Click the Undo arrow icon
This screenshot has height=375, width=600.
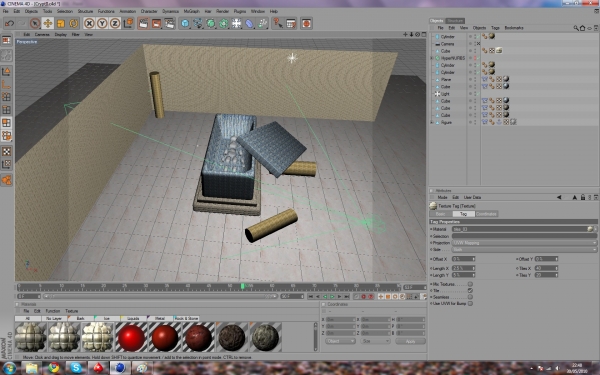(9, 23)
